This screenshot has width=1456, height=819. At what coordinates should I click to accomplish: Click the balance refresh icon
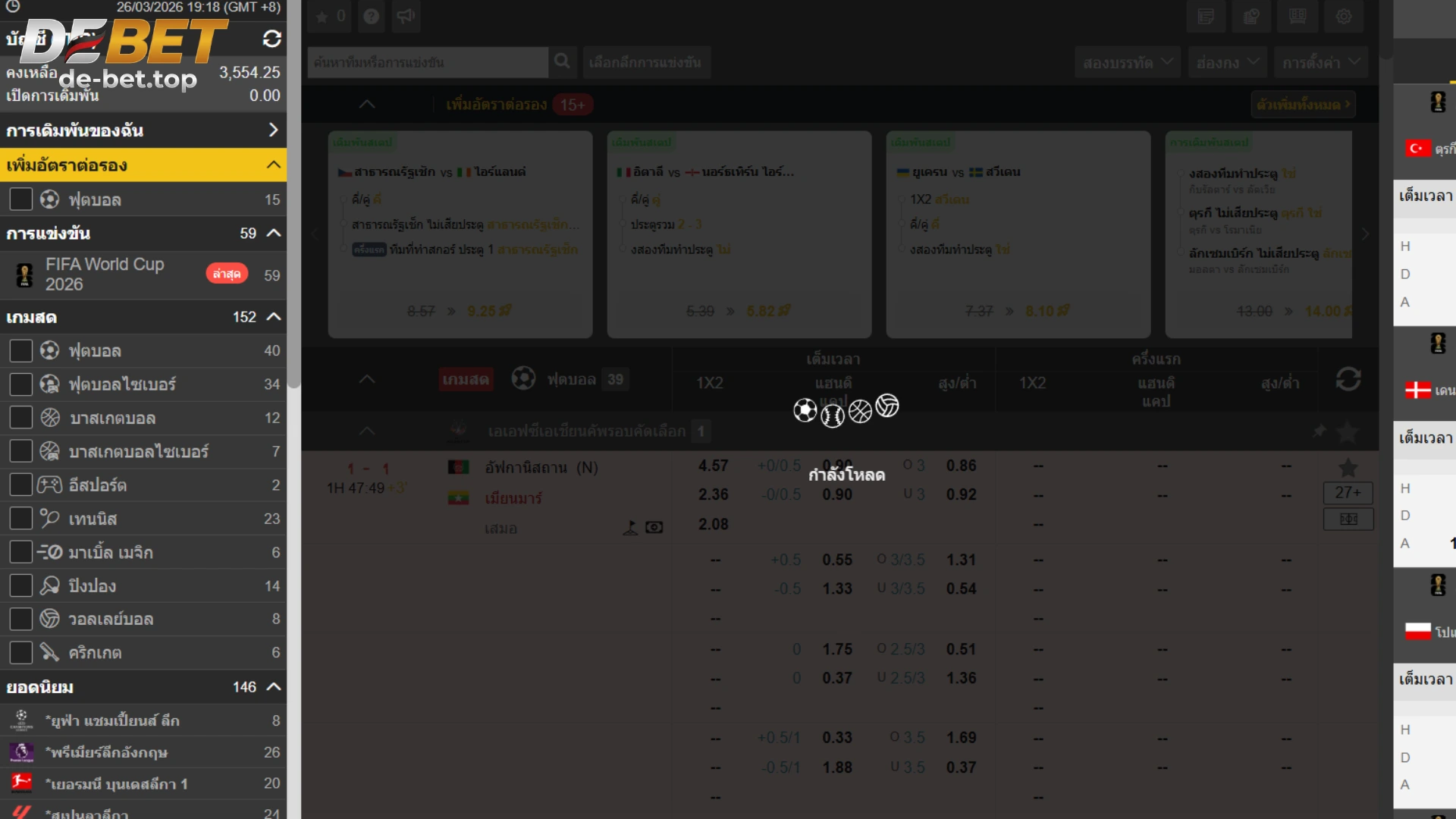click(271, 39)
